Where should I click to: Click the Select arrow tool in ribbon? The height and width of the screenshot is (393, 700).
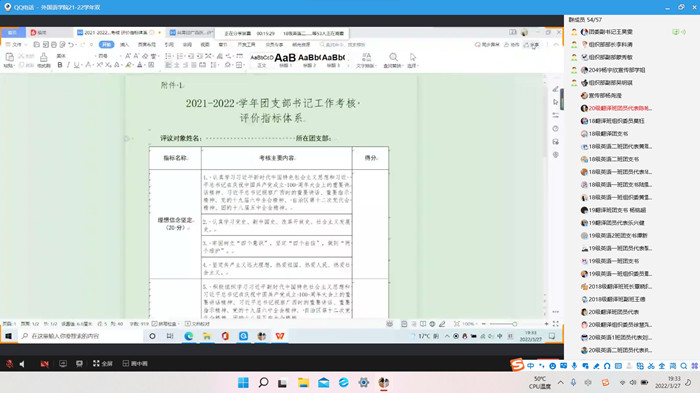(x=412, y=57)
